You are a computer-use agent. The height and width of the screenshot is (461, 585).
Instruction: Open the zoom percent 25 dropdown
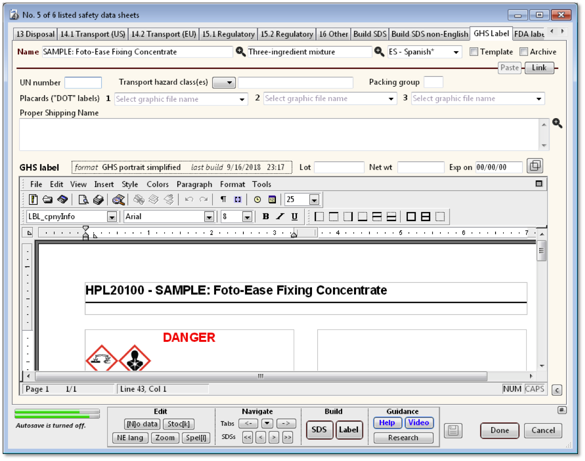(314, 200)
